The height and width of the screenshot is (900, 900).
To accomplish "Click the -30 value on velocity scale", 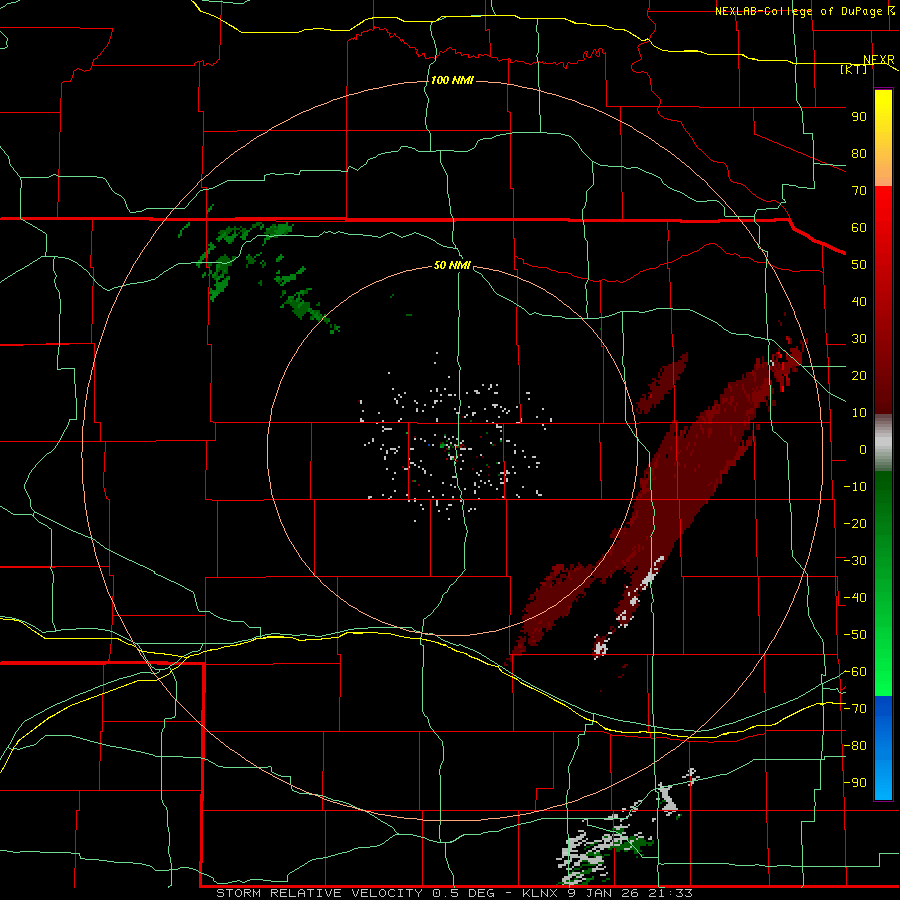I will pyautogui.click(x=855, y=561).
